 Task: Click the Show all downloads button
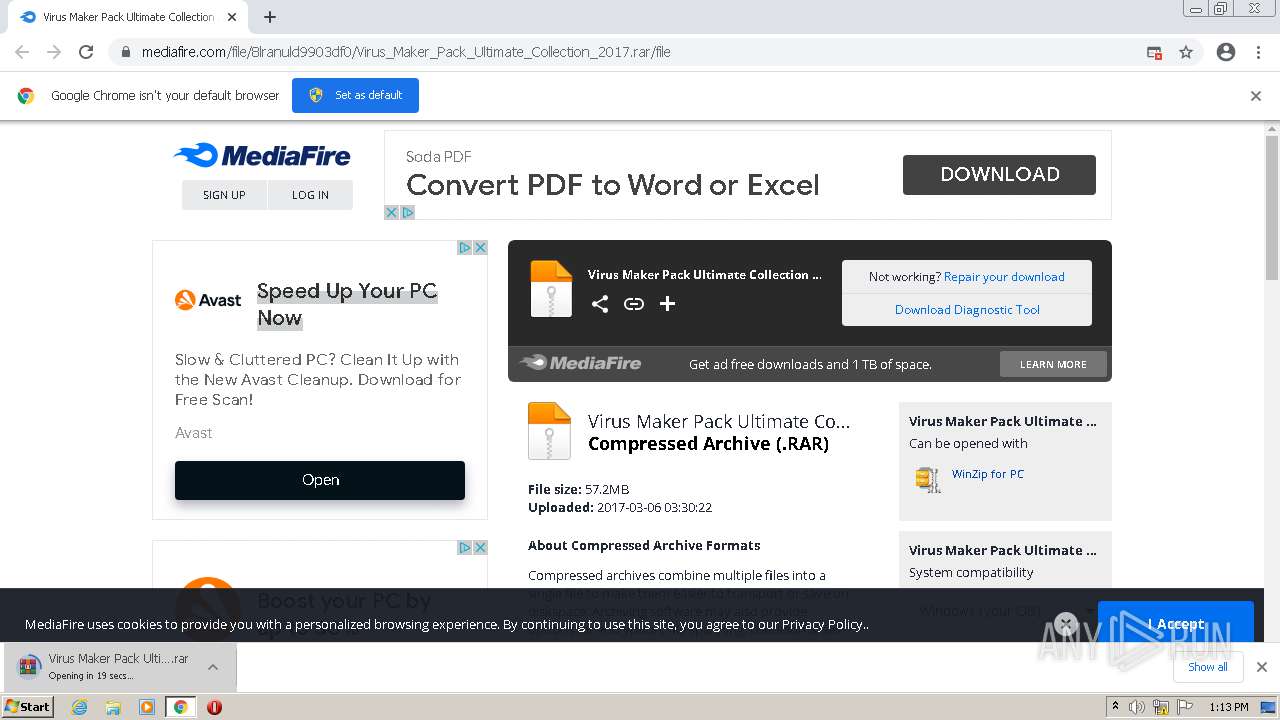[1208, 667]
